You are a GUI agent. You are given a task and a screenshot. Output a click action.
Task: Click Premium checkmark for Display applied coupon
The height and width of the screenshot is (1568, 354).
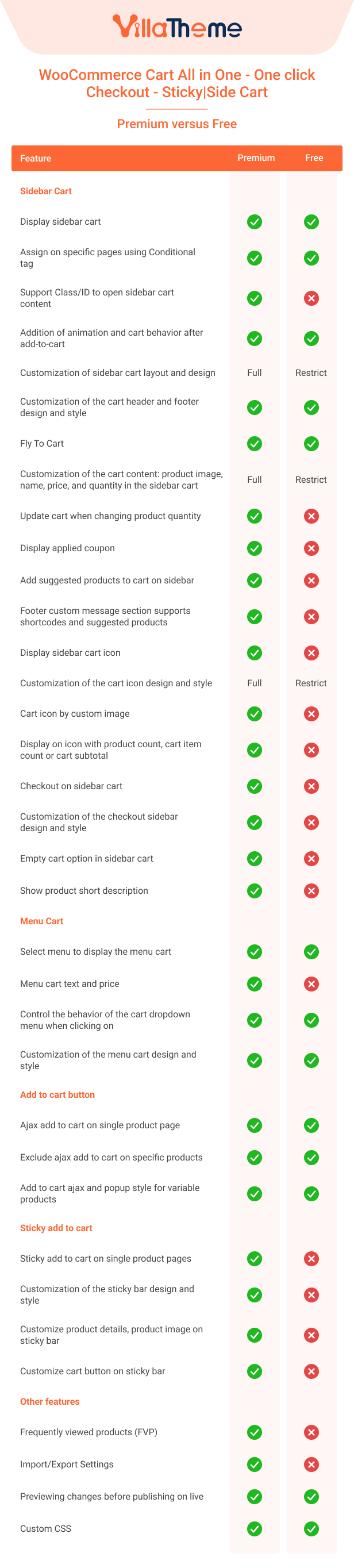click(254, 548)
